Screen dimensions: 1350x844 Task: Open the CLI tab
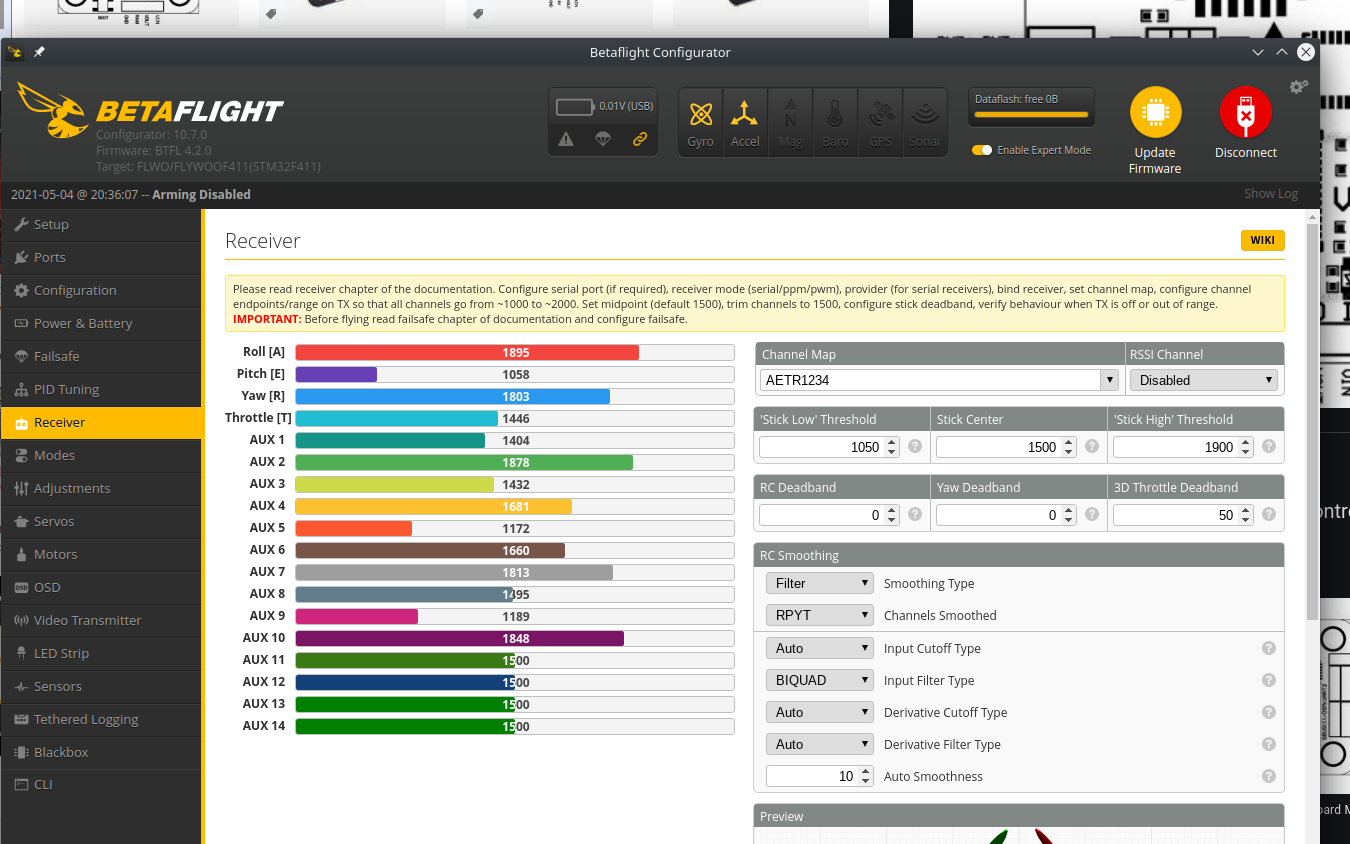click(x=101, y=785)
